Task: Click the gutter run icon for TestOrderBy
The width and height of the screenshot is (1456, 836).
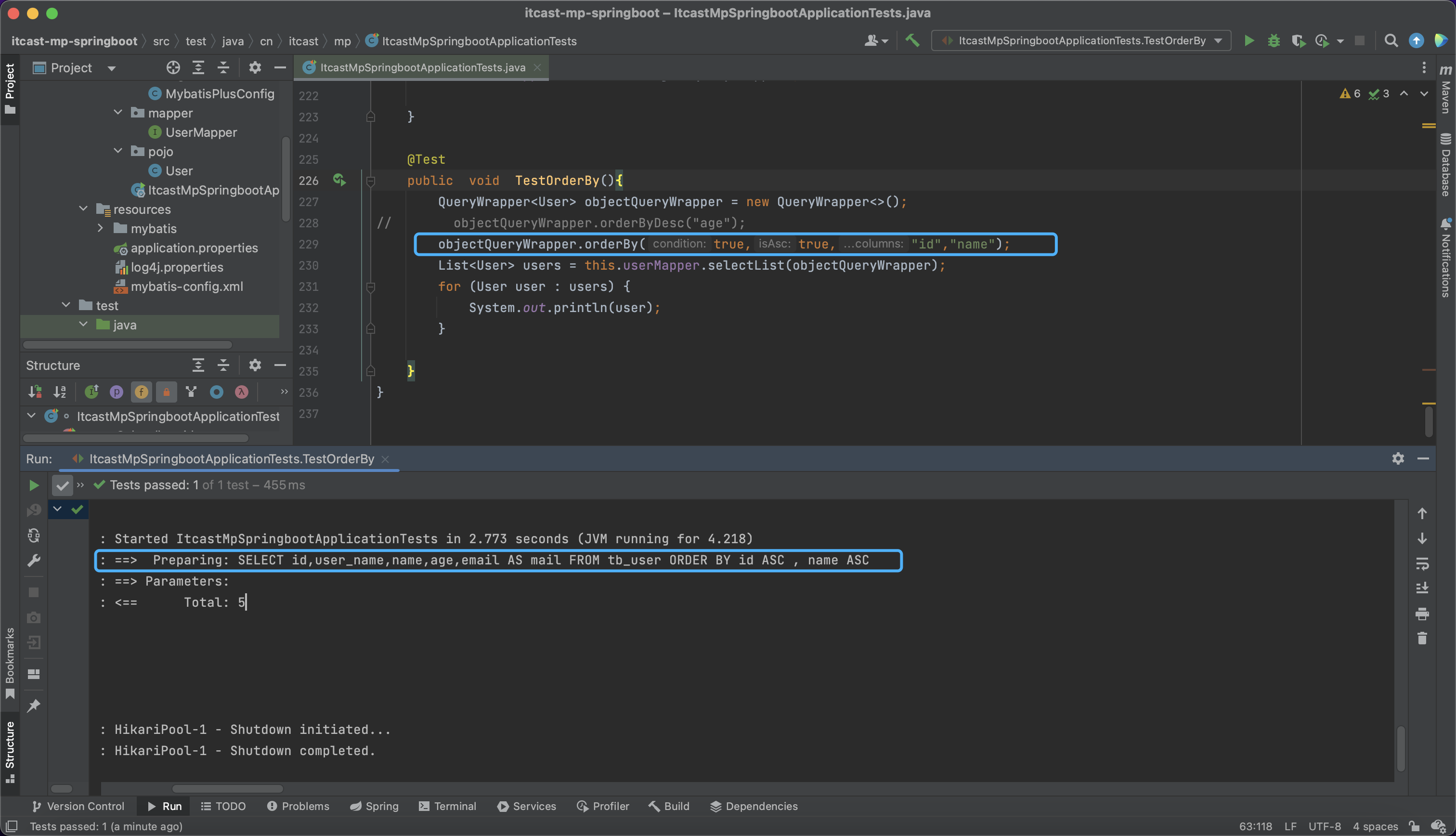Action: 339,180
